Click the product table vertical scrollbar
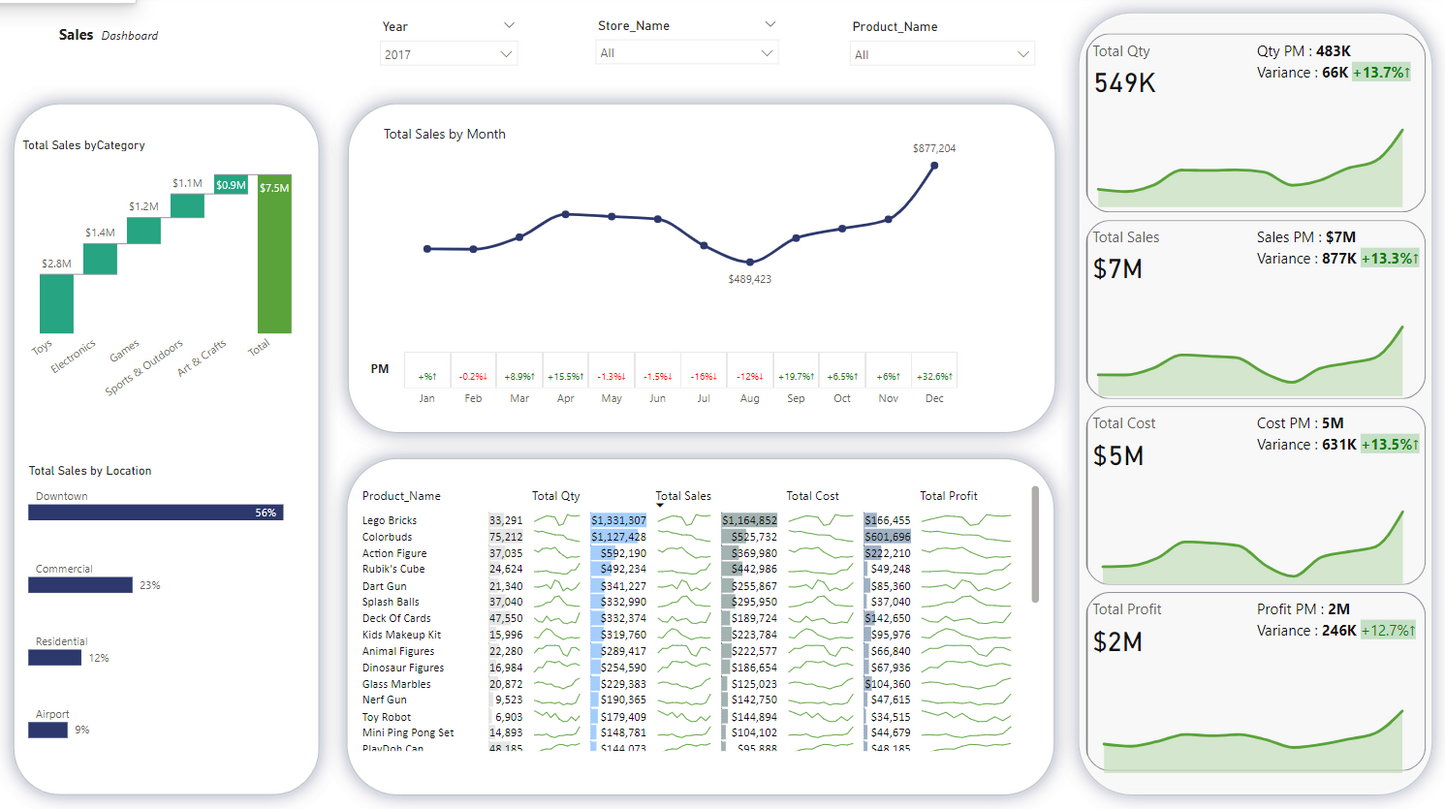The width and height of the screenshot is (1445, 809). 1034,545
